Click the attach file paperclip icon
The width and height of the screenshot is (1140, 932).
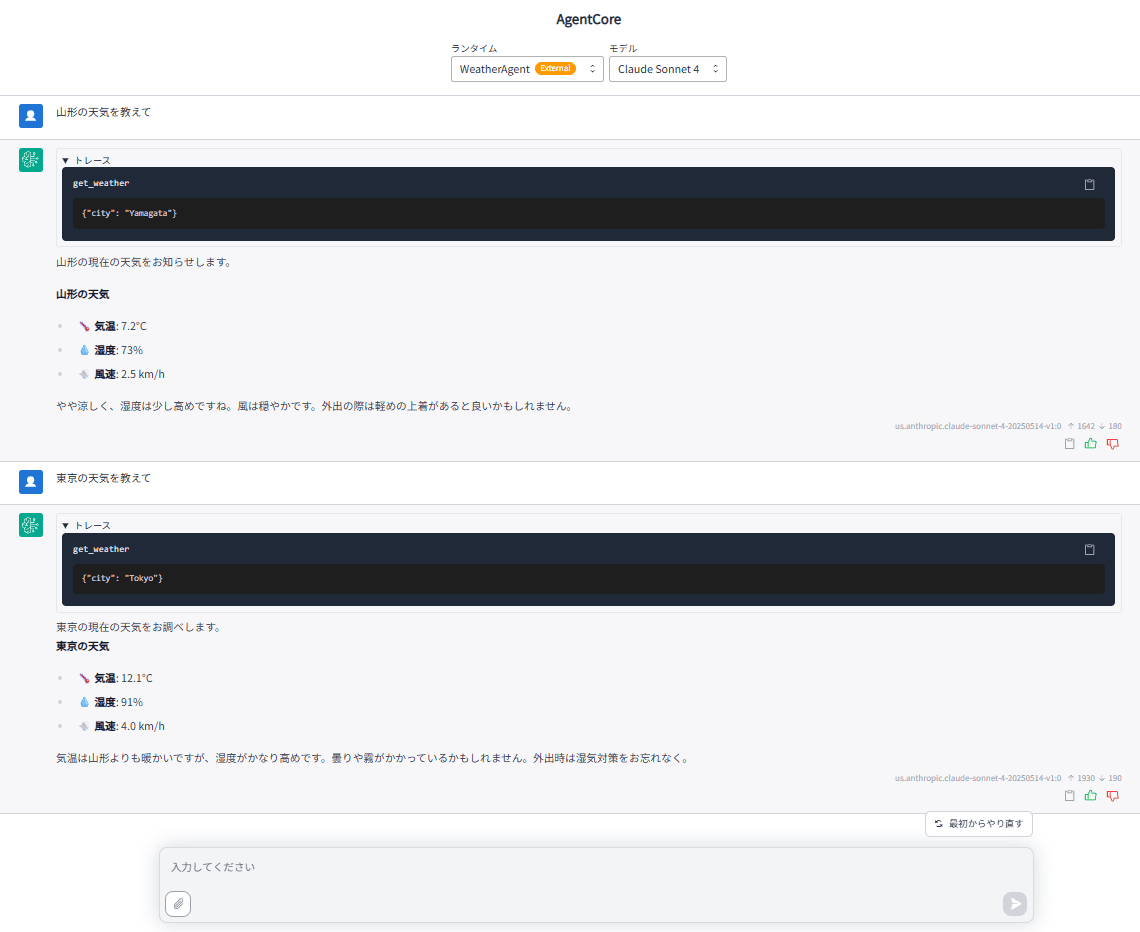coord(178,904)
